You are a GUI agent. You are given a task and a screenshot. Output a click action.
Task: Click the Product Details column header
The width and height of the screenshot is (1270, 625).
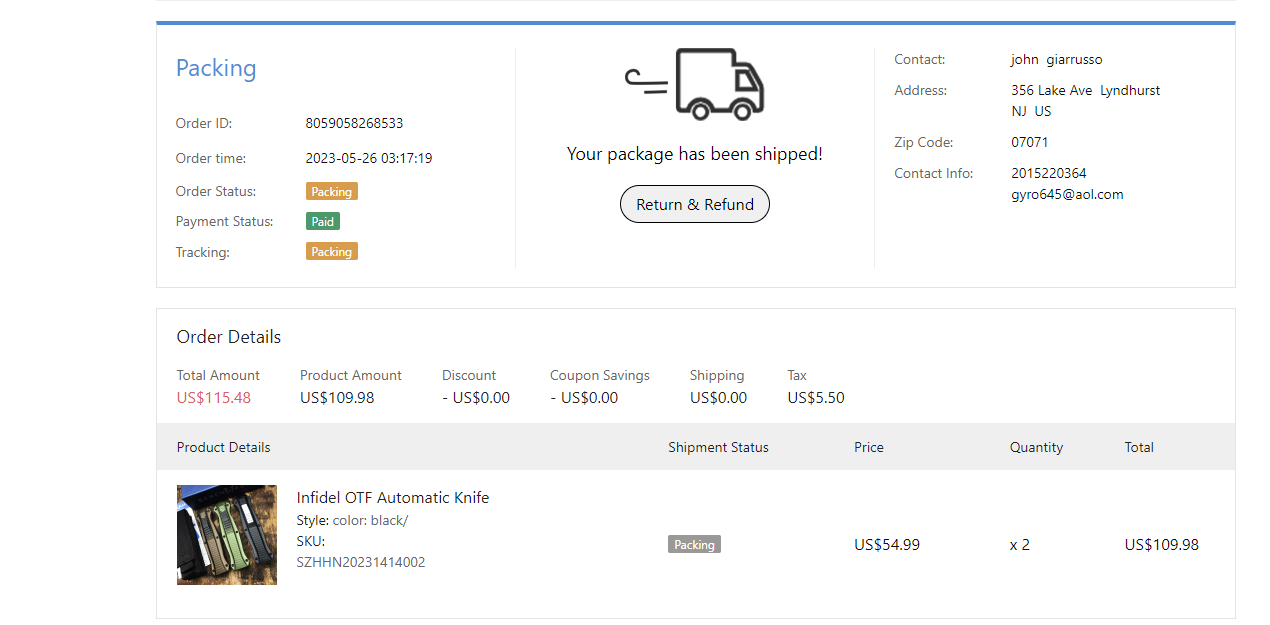pyautogui.click(x=223, y=447)
